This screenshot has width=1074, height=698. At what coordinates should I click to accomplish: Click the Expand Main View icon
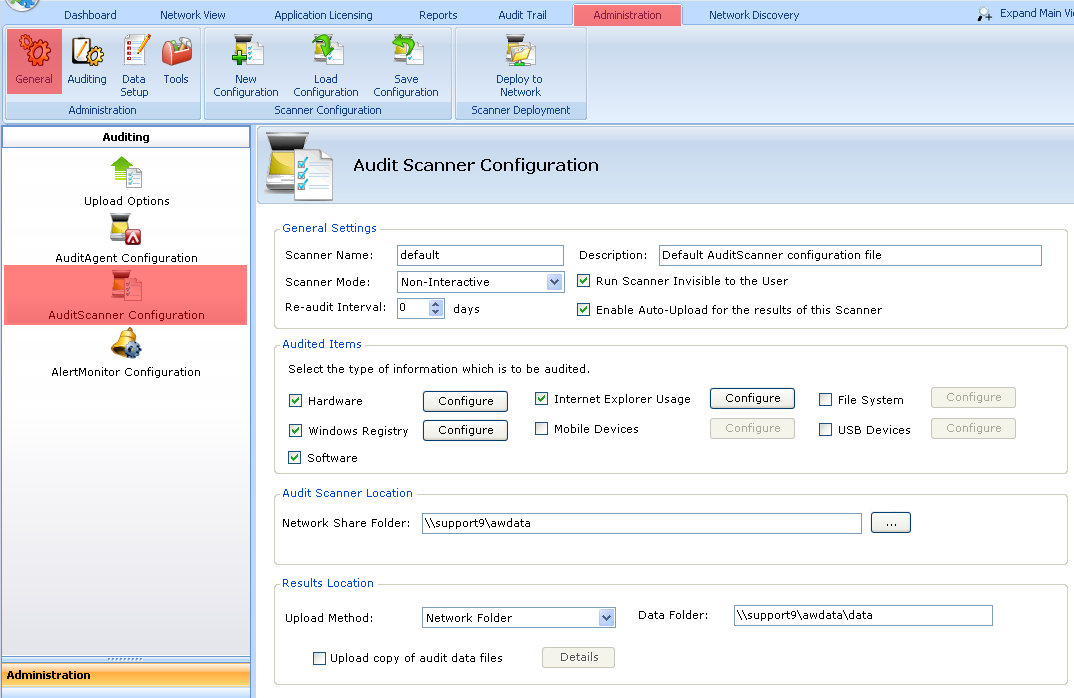[x=984, y=14]
